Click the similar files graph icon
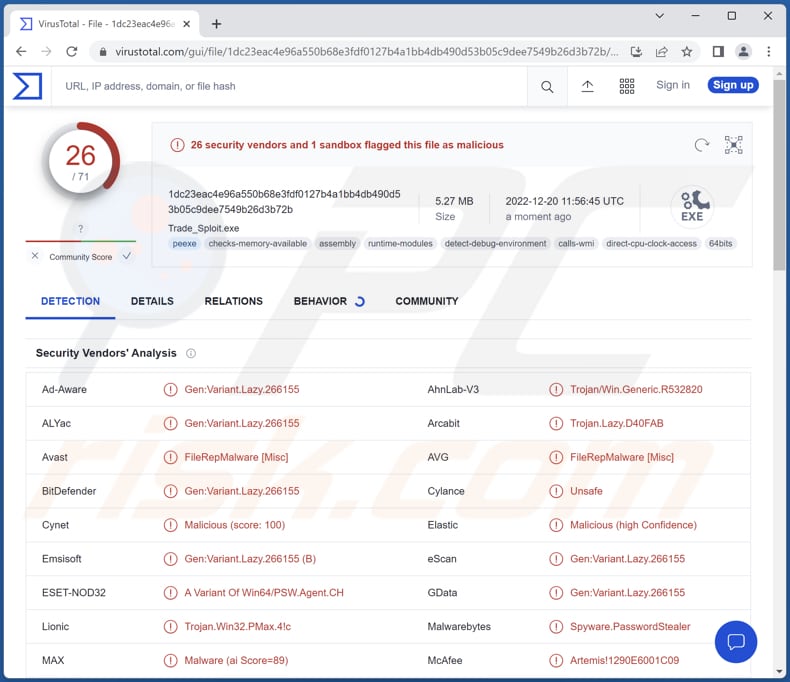The image size is (790, 682). tap(734, 145)
